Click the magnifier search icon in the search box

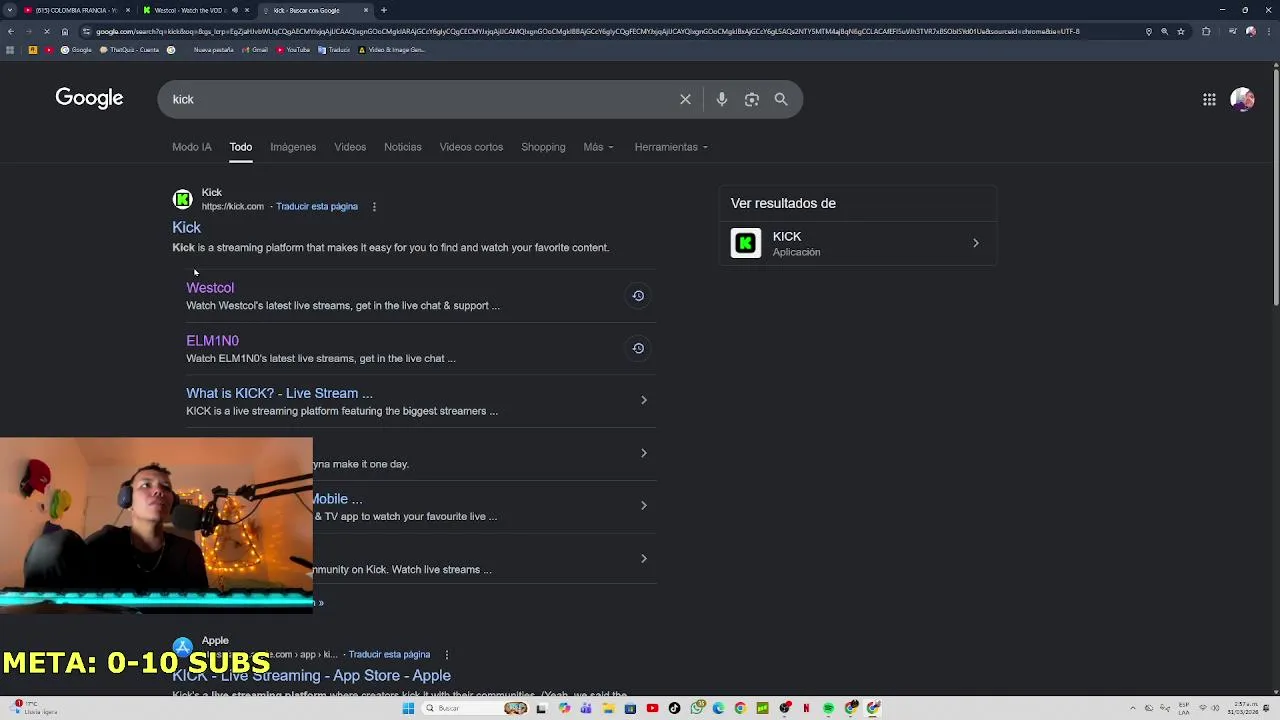tap(781, 99)
